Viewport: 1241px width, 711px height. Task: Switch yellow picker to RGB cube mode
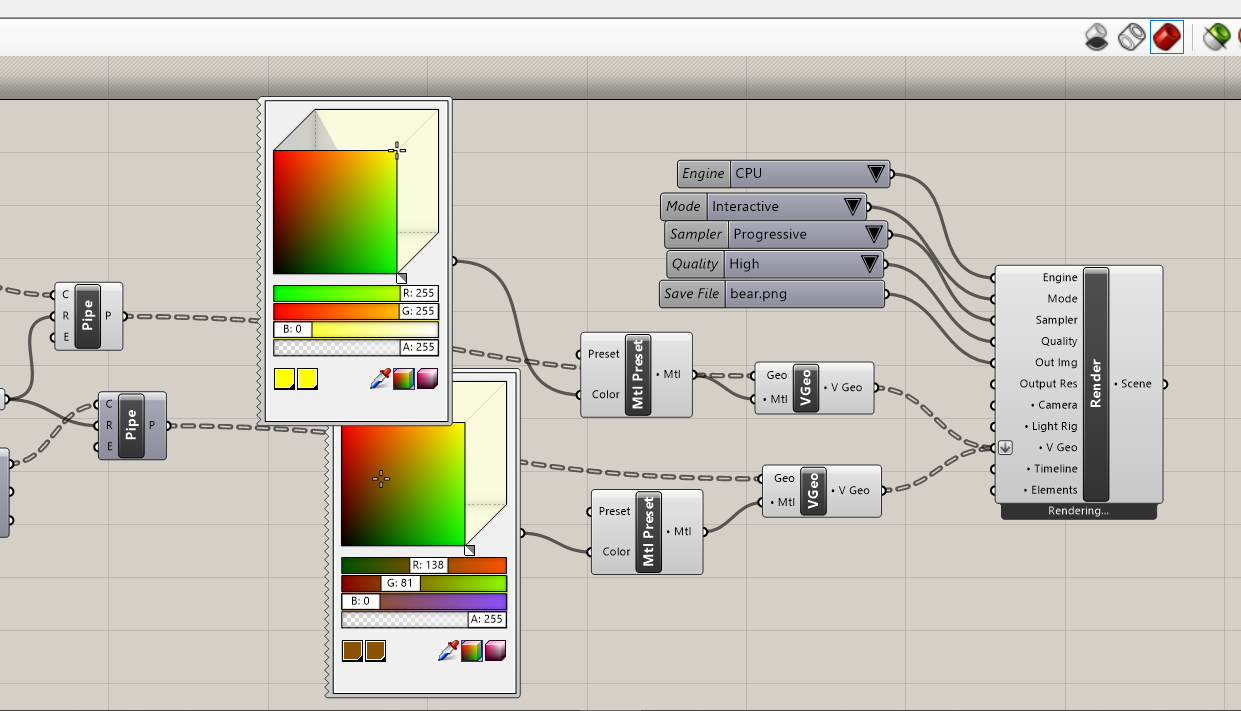404,379
